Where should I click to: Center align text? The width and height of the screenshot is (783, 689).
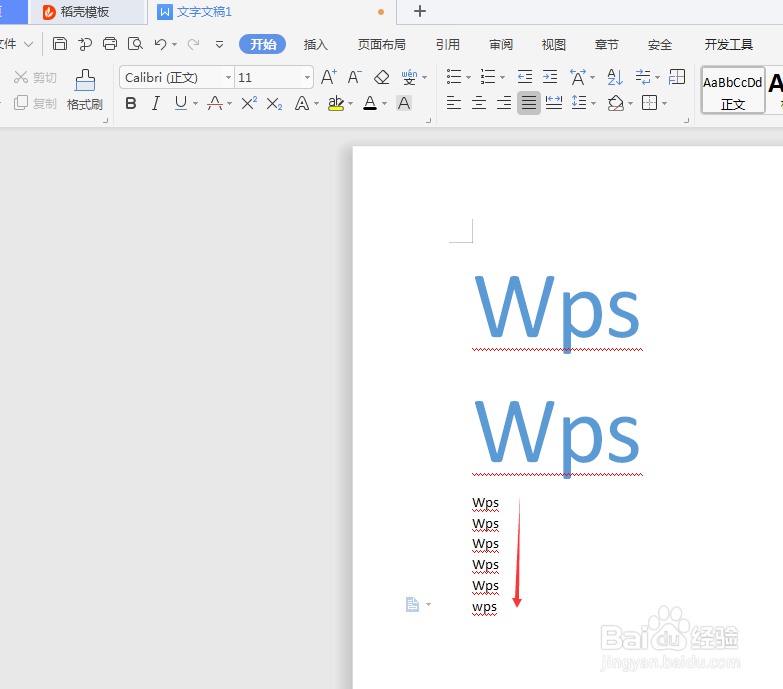(x=478, y=103)
